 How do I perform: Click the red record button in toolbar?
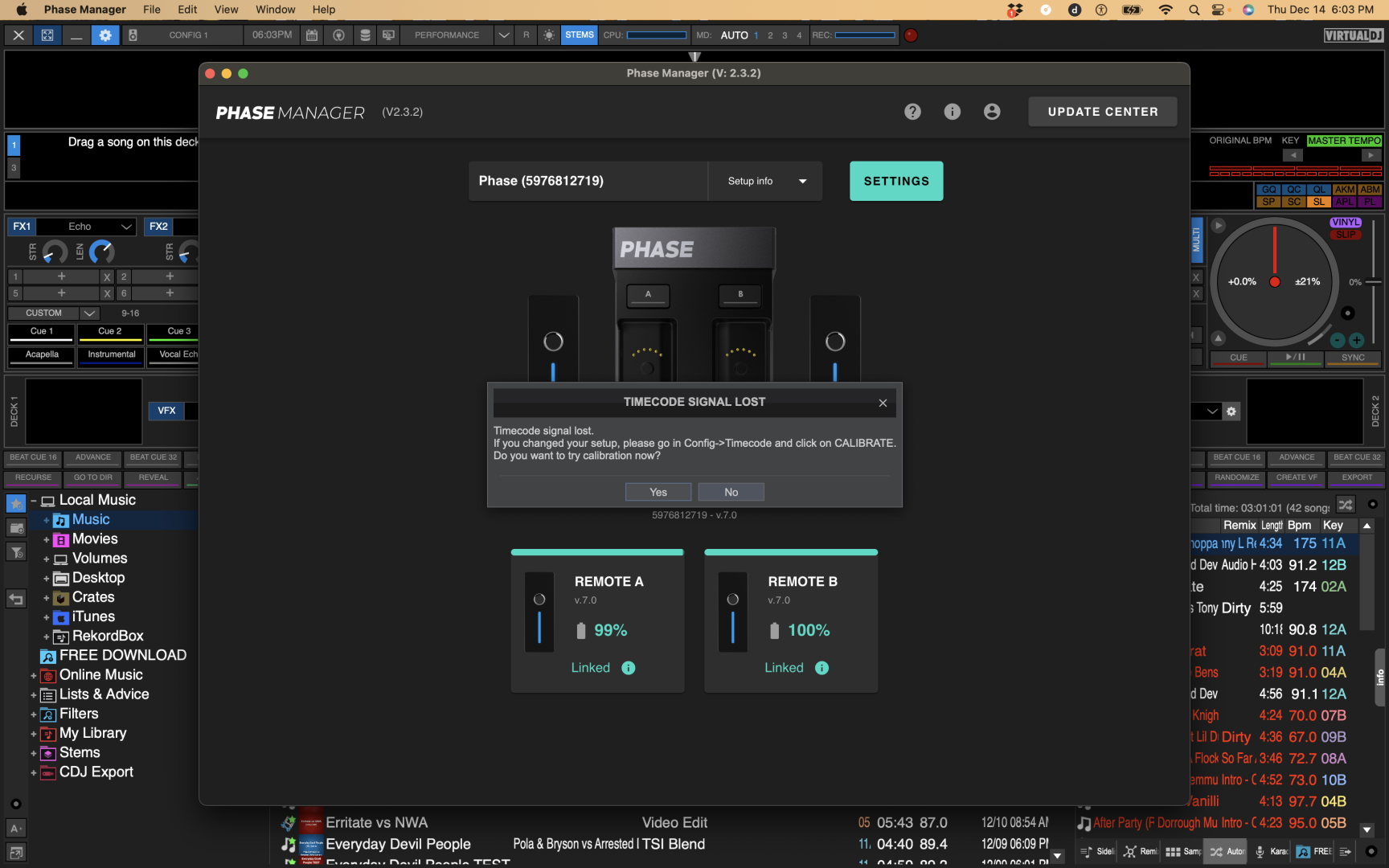point(911,35)
